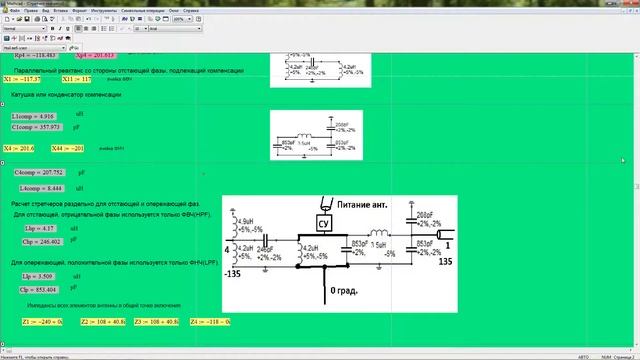Click the Paste icon
This screenshot has height=360, width=640.
click(78, 19)
